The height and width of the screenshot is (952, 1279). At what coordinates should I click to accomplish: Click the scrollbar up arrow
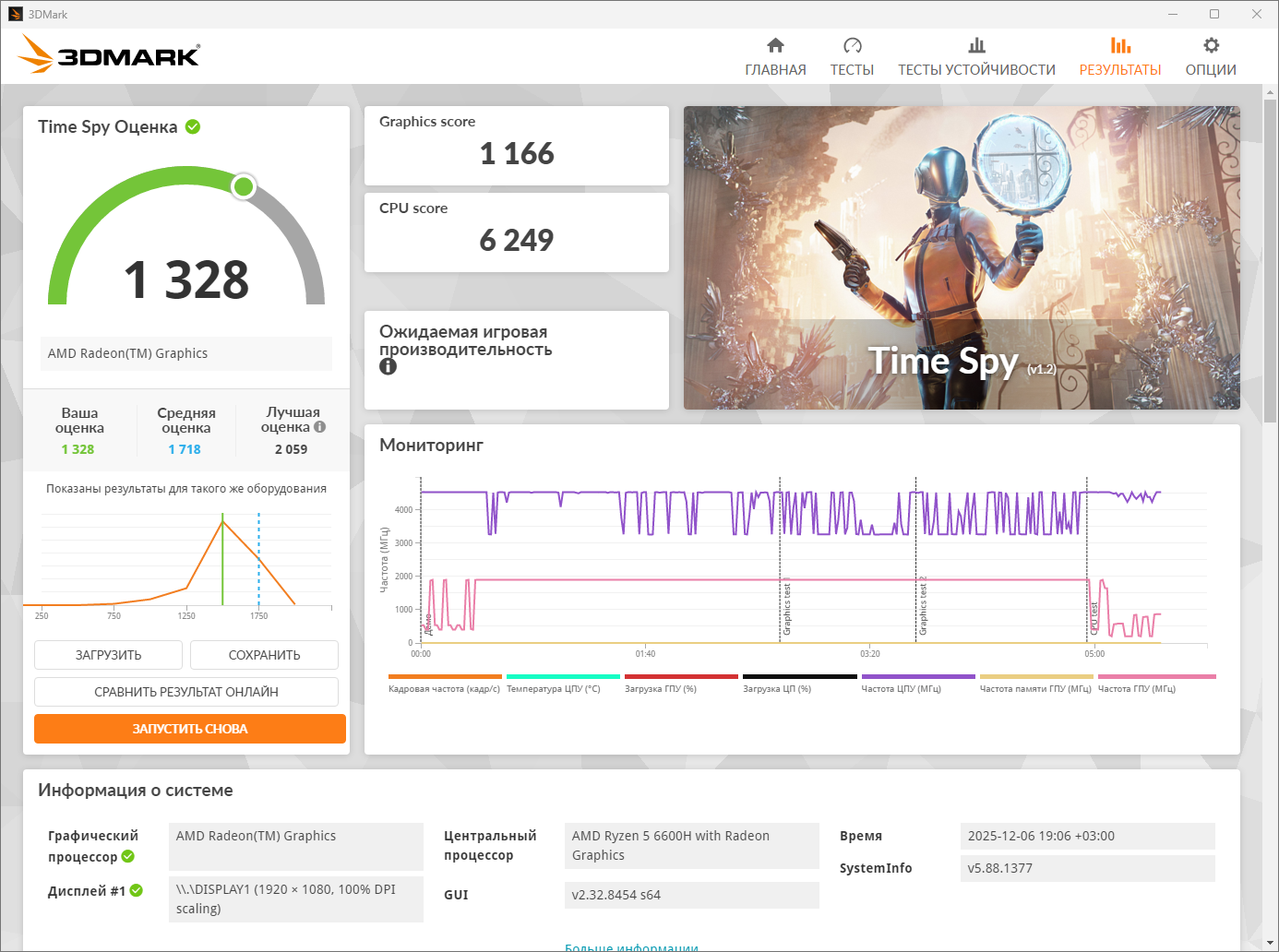click(x=1270, y=92)
